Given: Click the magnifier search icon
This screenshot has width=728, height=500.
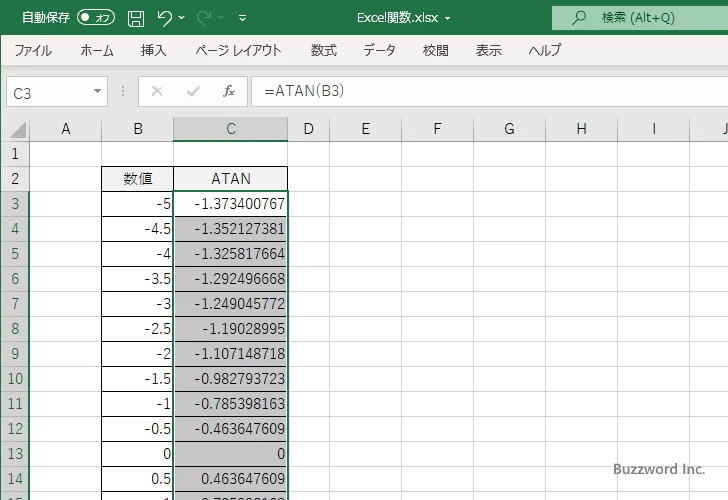Looking at the screenshot, I should [578, 18].
